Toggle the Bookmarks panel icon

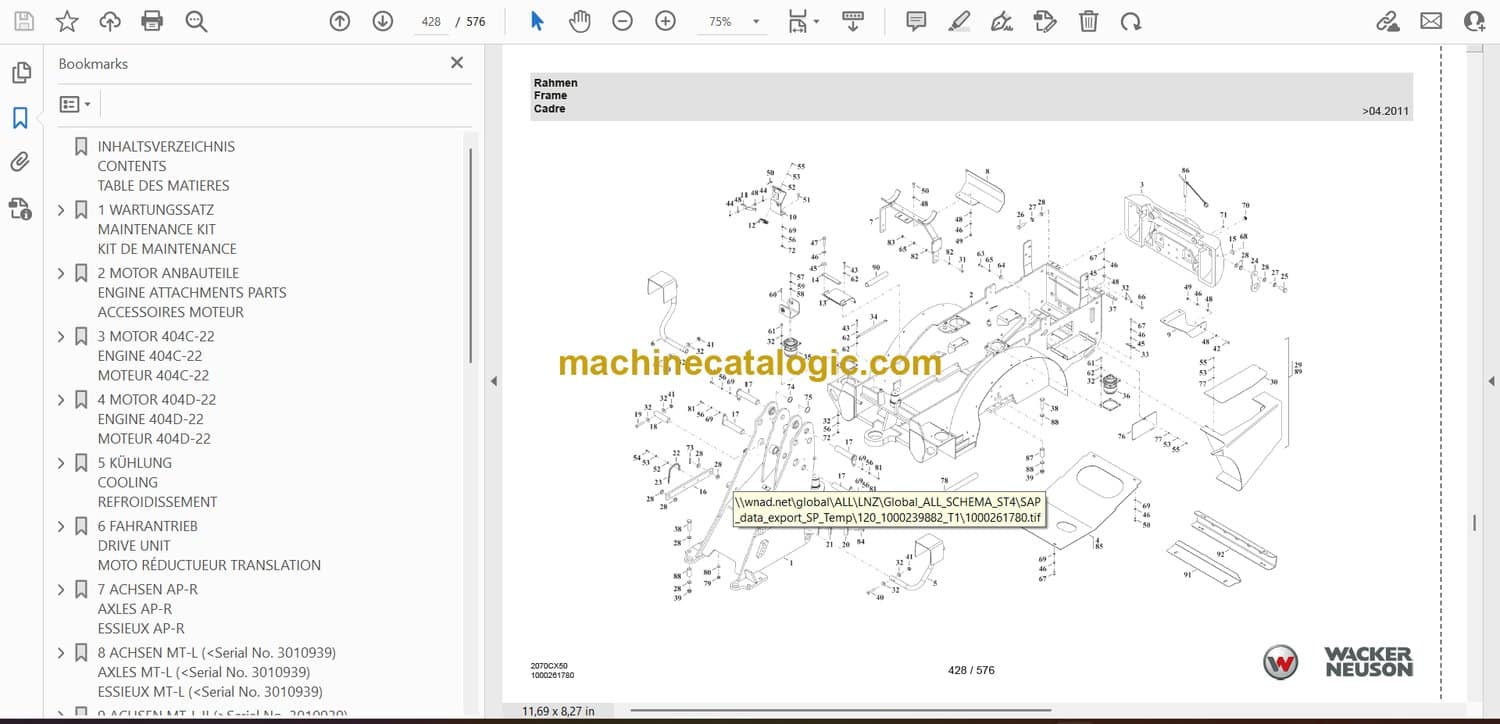(x=20, y=118)
